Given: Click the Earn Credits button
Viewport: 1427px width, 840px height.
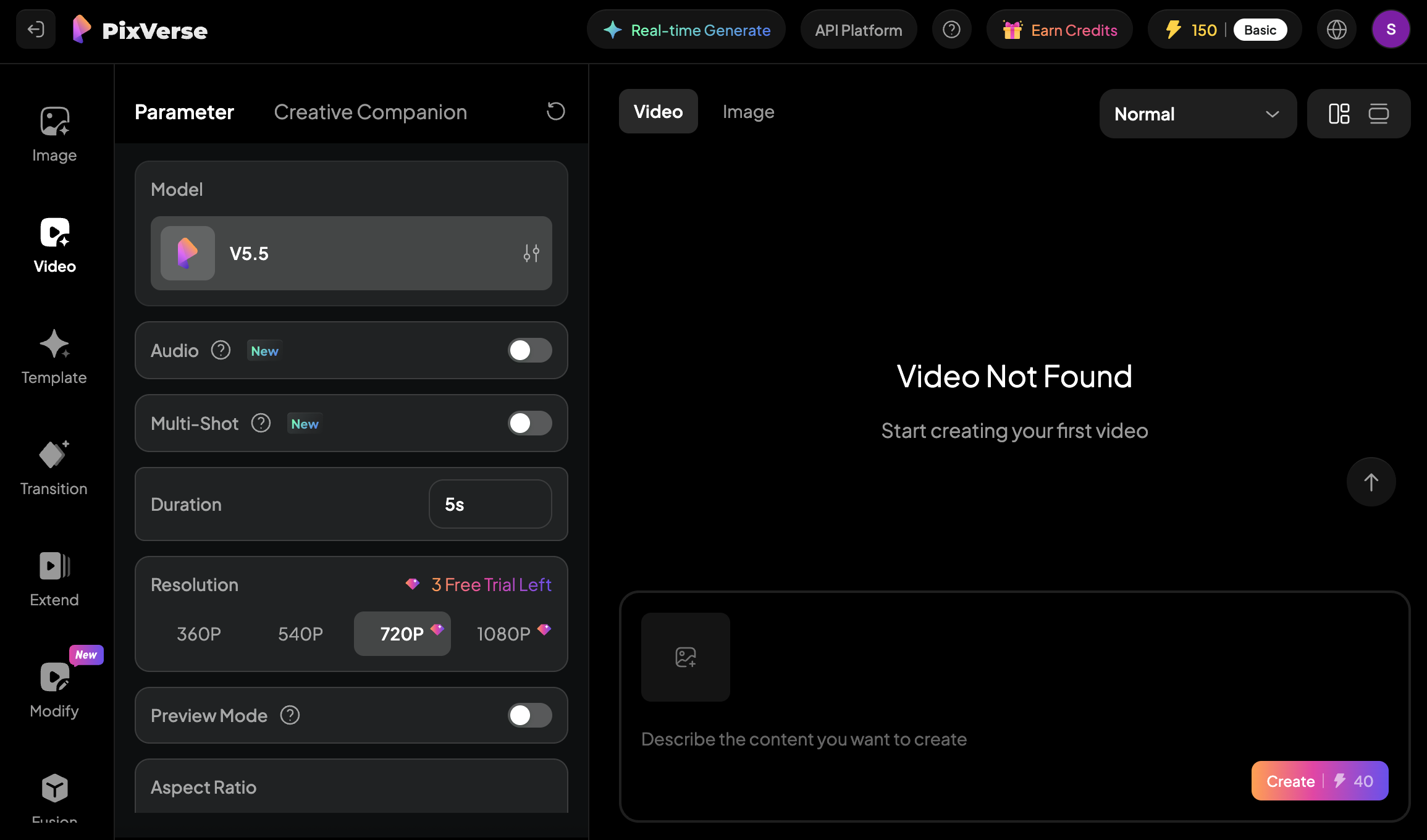Looking at the screenshot, I should tap(1059, 30).
